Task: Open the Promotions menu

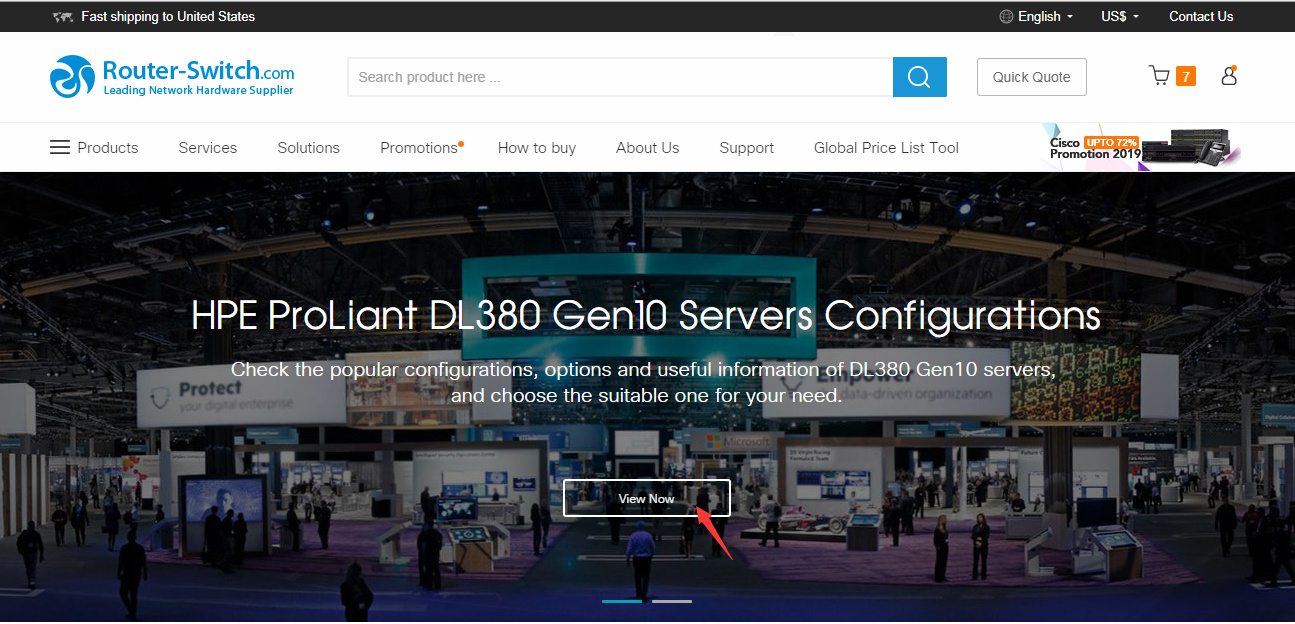Action: (420, 147)
